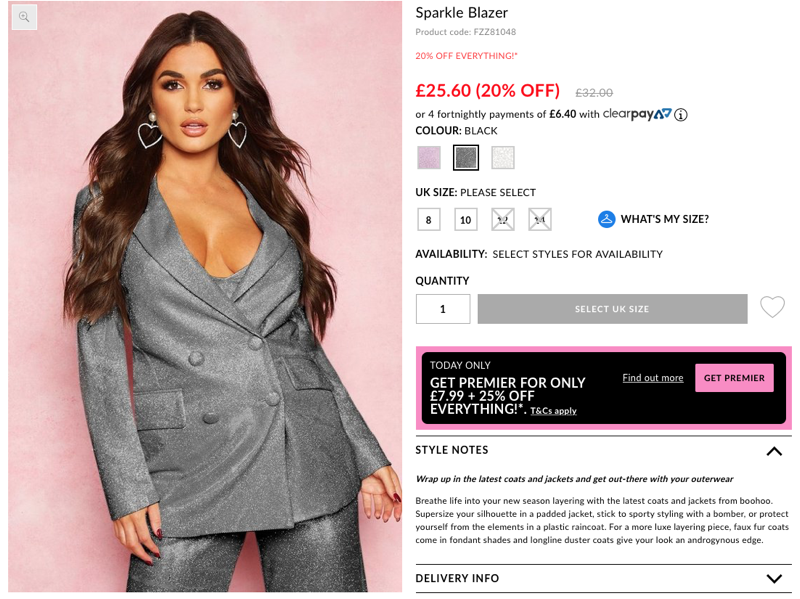
Task: Open the Find out more link
Action: coord(653,378)
